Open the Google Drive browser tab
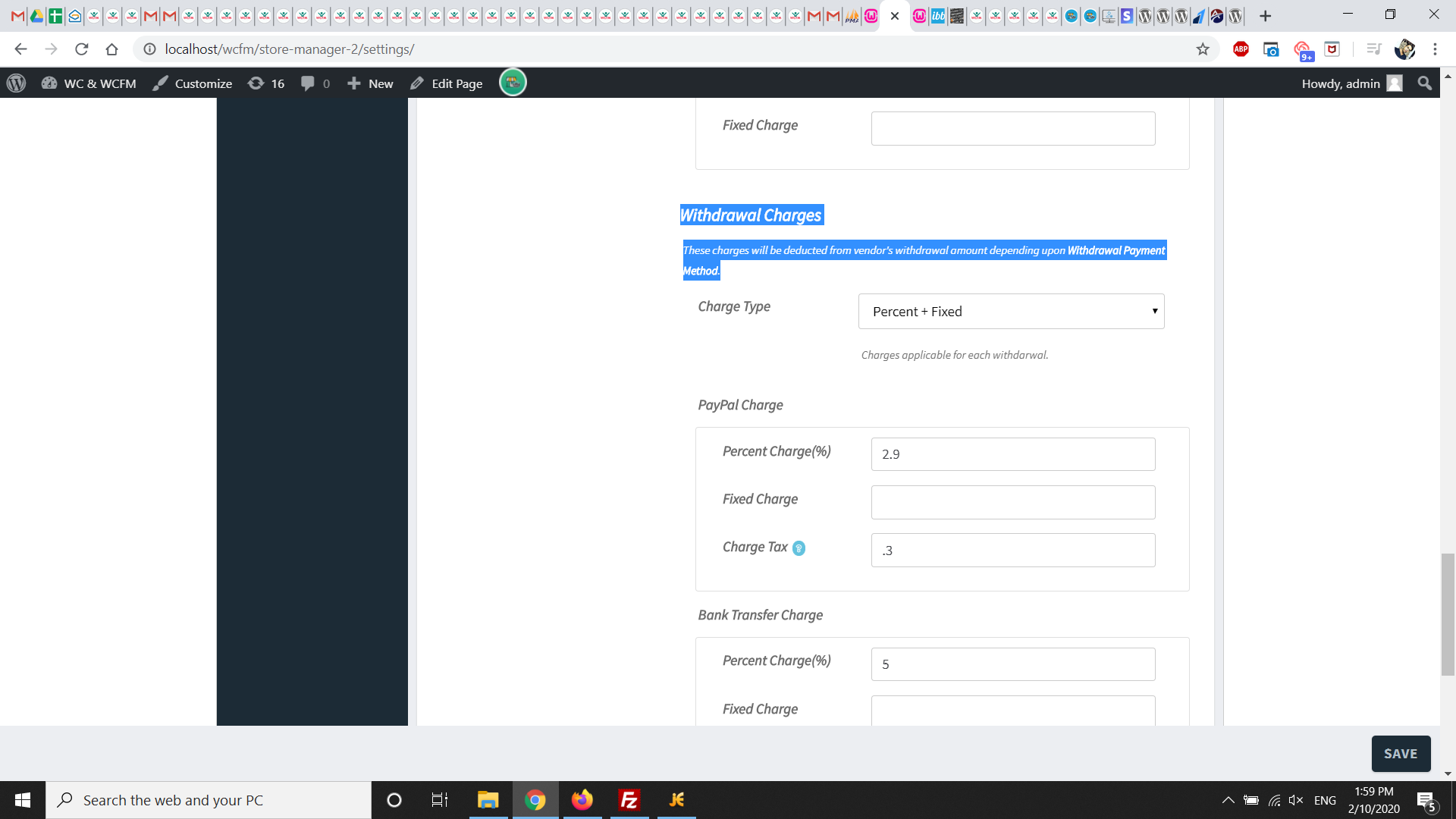 [x=36, y=16]
